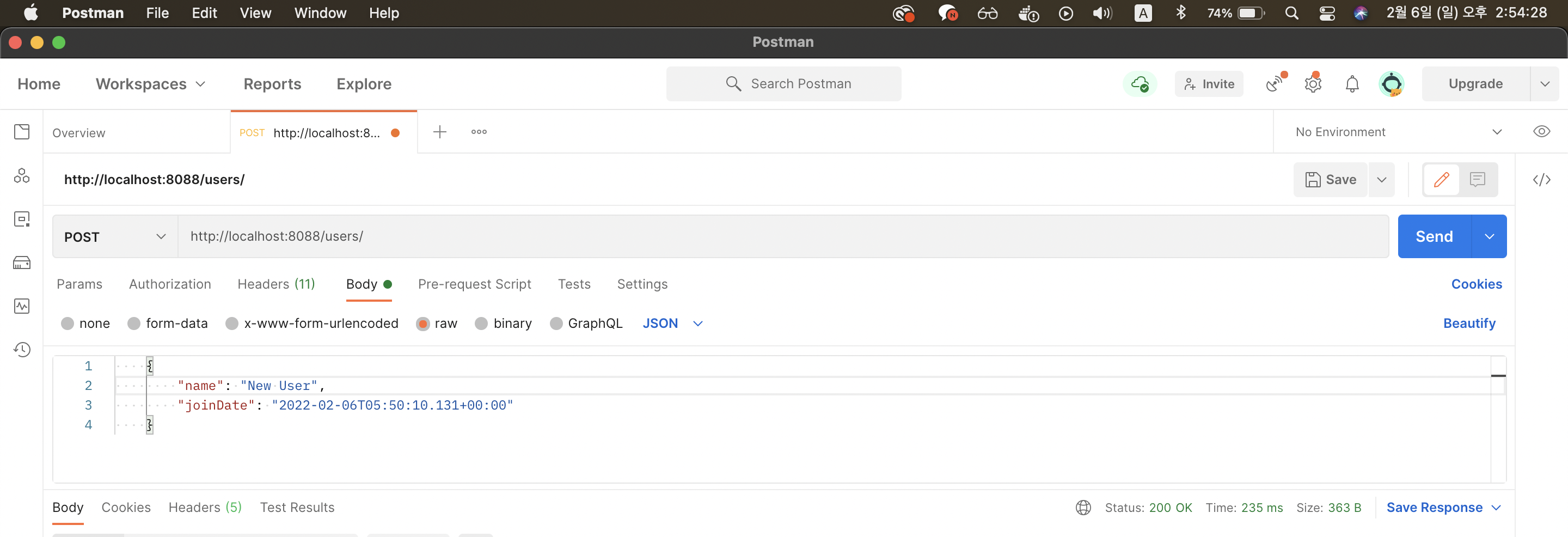
Task: Select the binary body type
Action: click(481, 324)
